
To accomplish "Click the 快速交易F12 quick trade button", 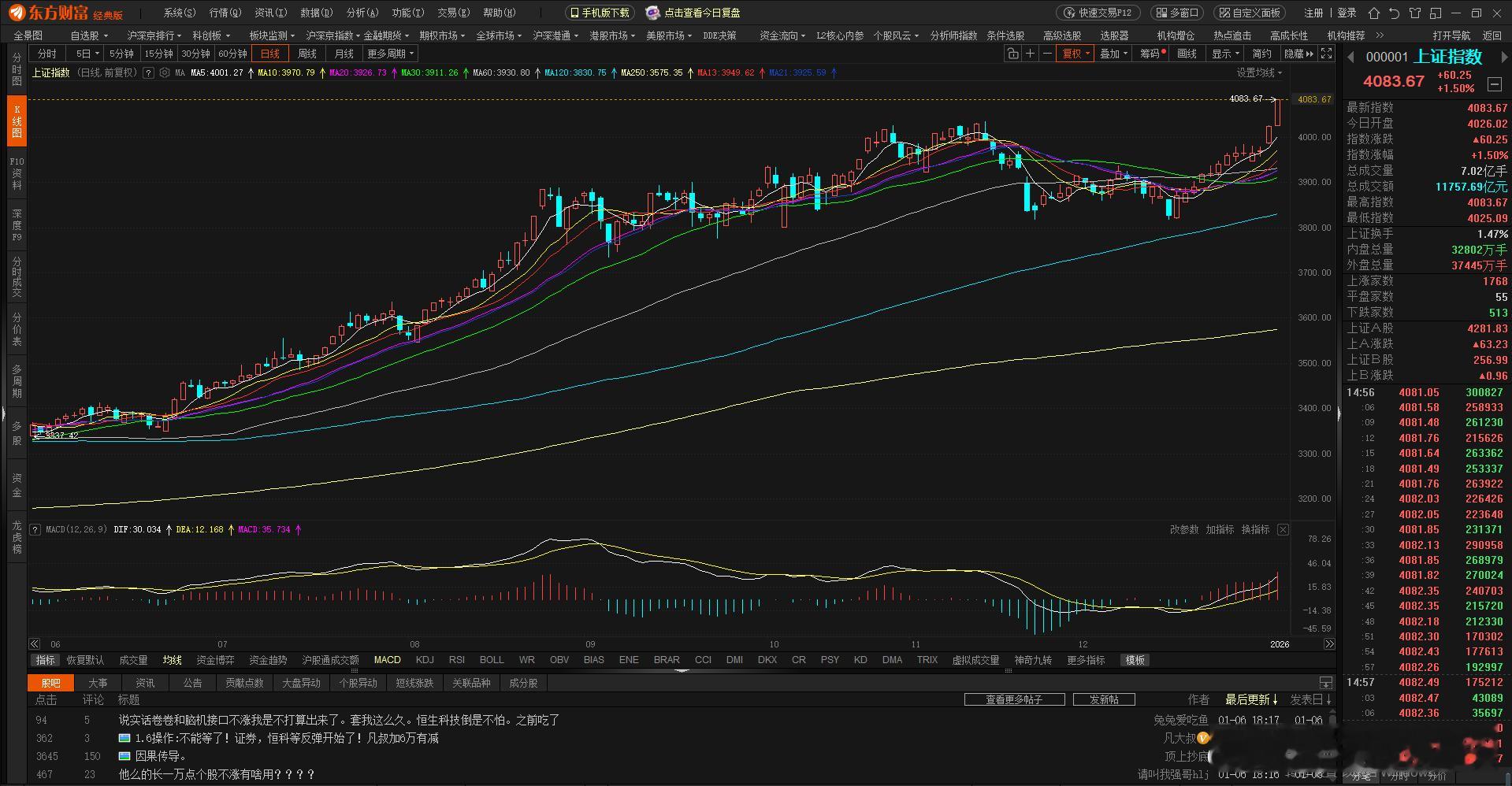I will [x=1098, y=13].
